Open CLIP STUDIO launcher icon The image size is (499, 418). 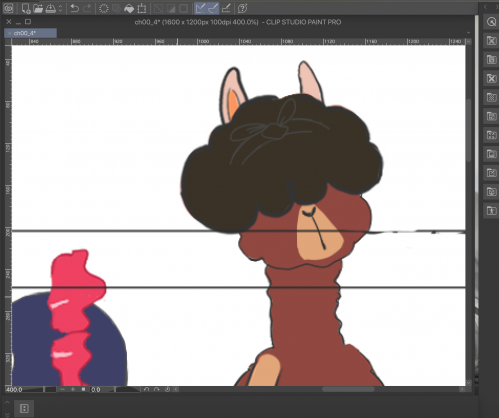pos(8,8)
